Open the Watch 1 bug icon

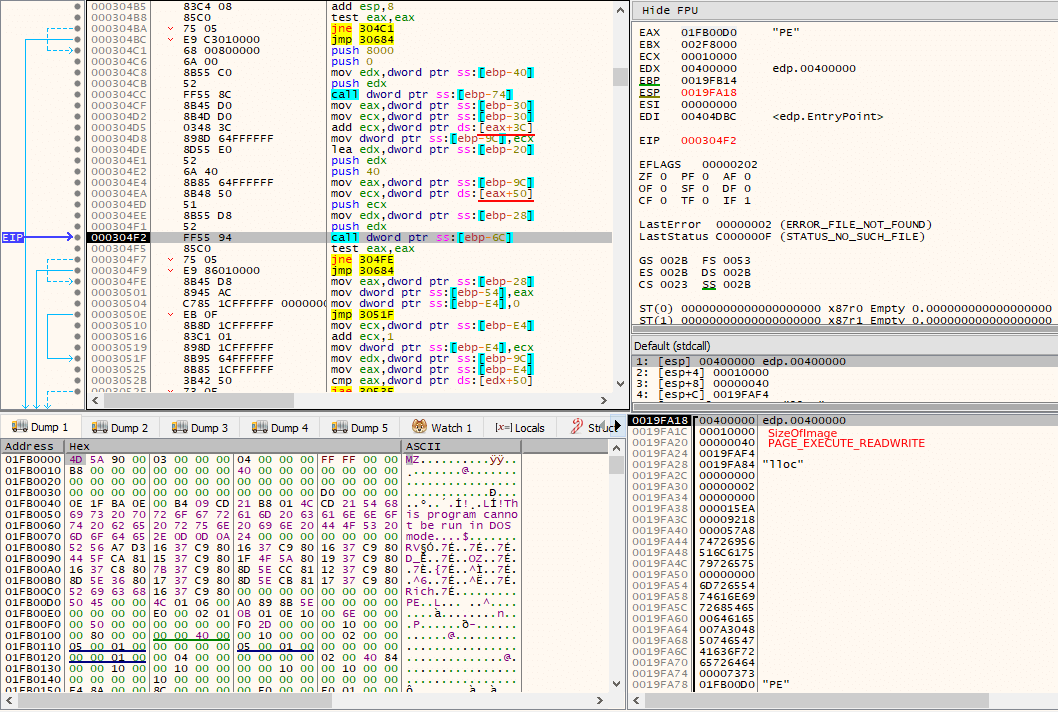pos(420,427)
